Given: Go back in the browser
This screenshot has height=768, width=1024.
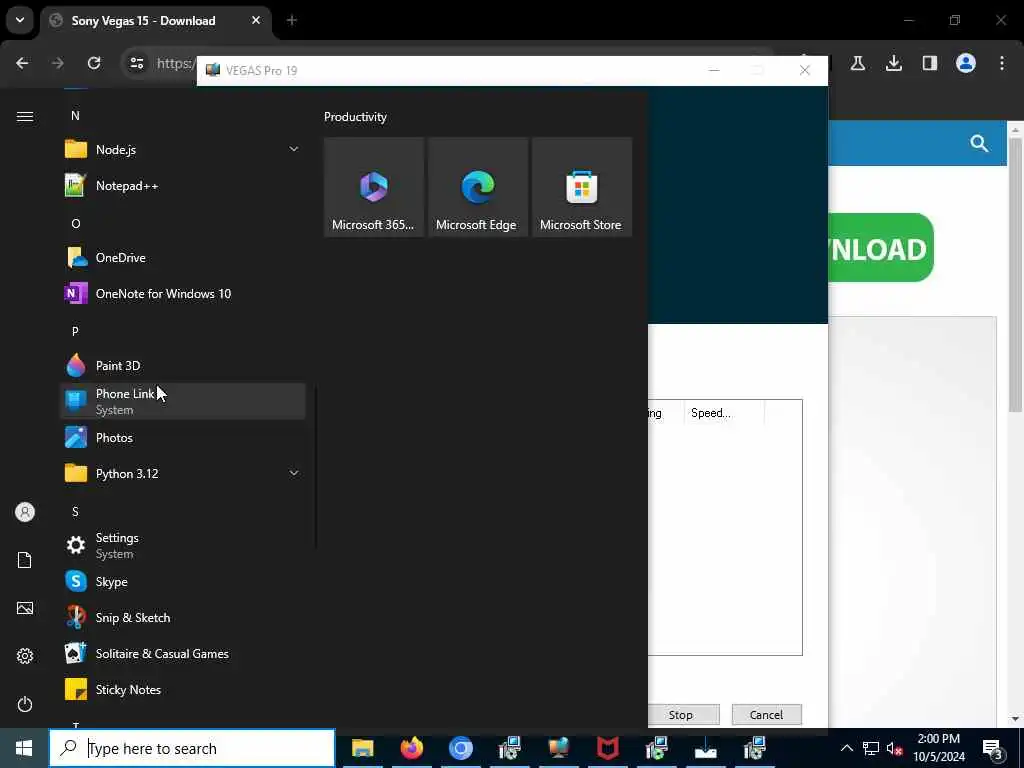Looking at the screenshot, I should tap(22, 63).
